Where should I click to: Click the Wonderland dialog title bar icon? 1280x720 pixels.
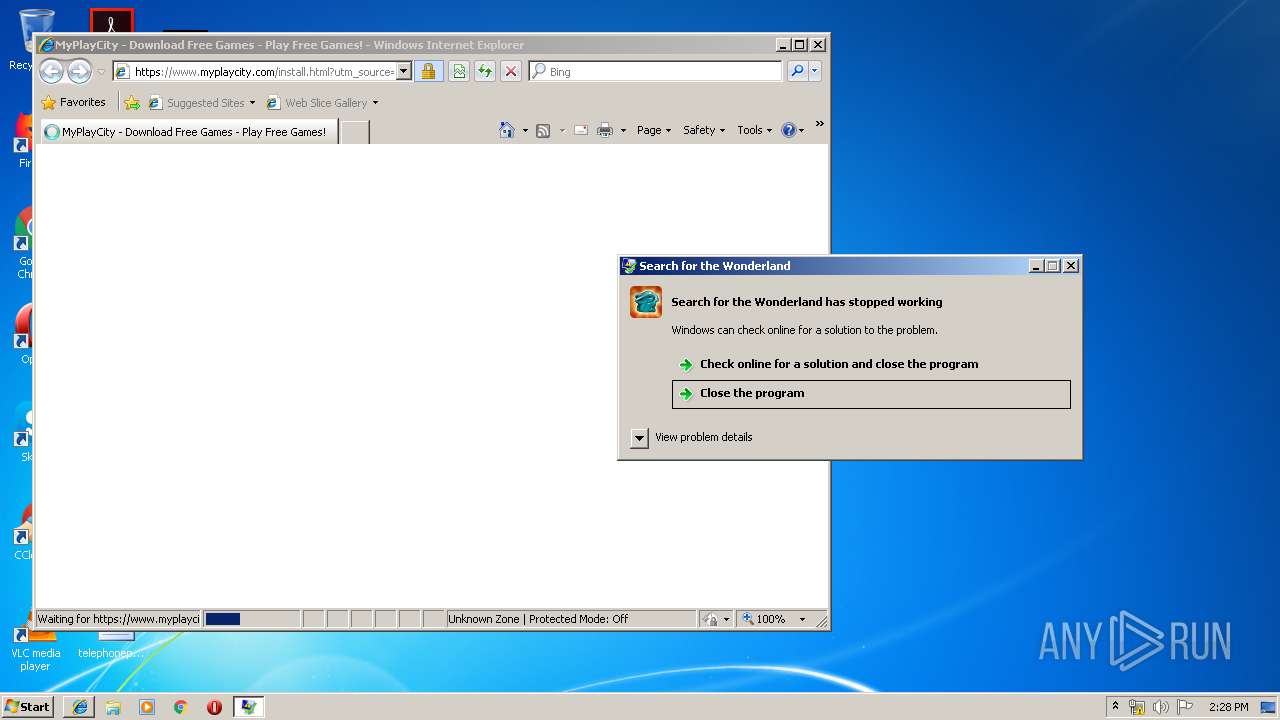point(629,266)
